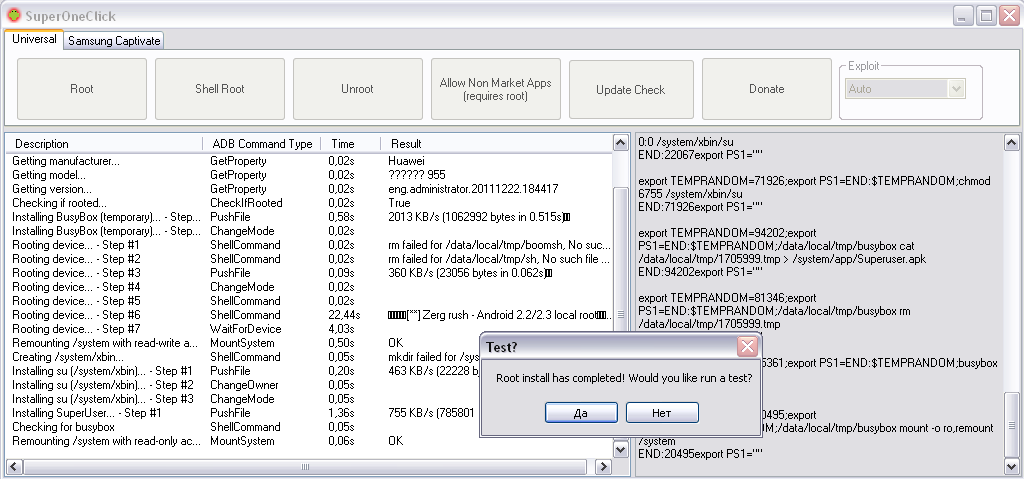Sort by ADB Command Type column header
The height and width of the screenshot is (479, 1024).
click(x=263, y=144)
